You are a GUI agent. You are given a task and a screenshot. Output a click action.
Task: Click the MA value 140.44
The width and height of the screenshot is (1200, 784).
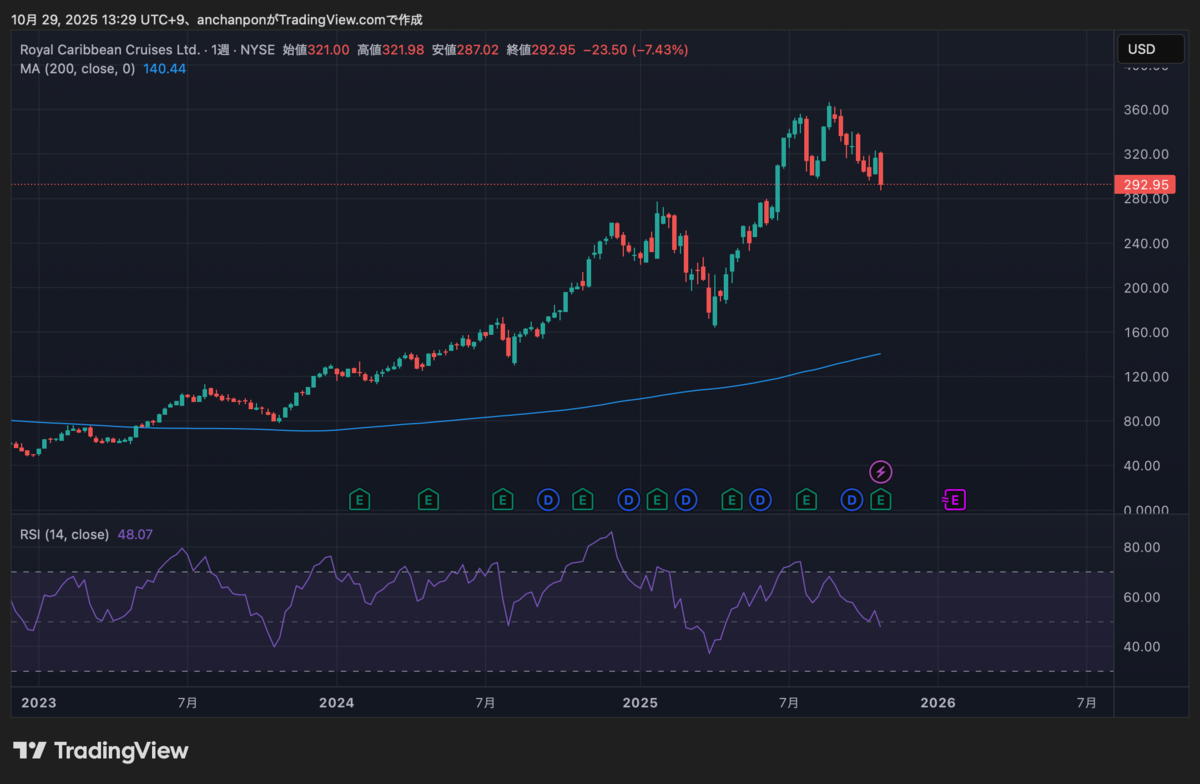click(x=164, y=69)
